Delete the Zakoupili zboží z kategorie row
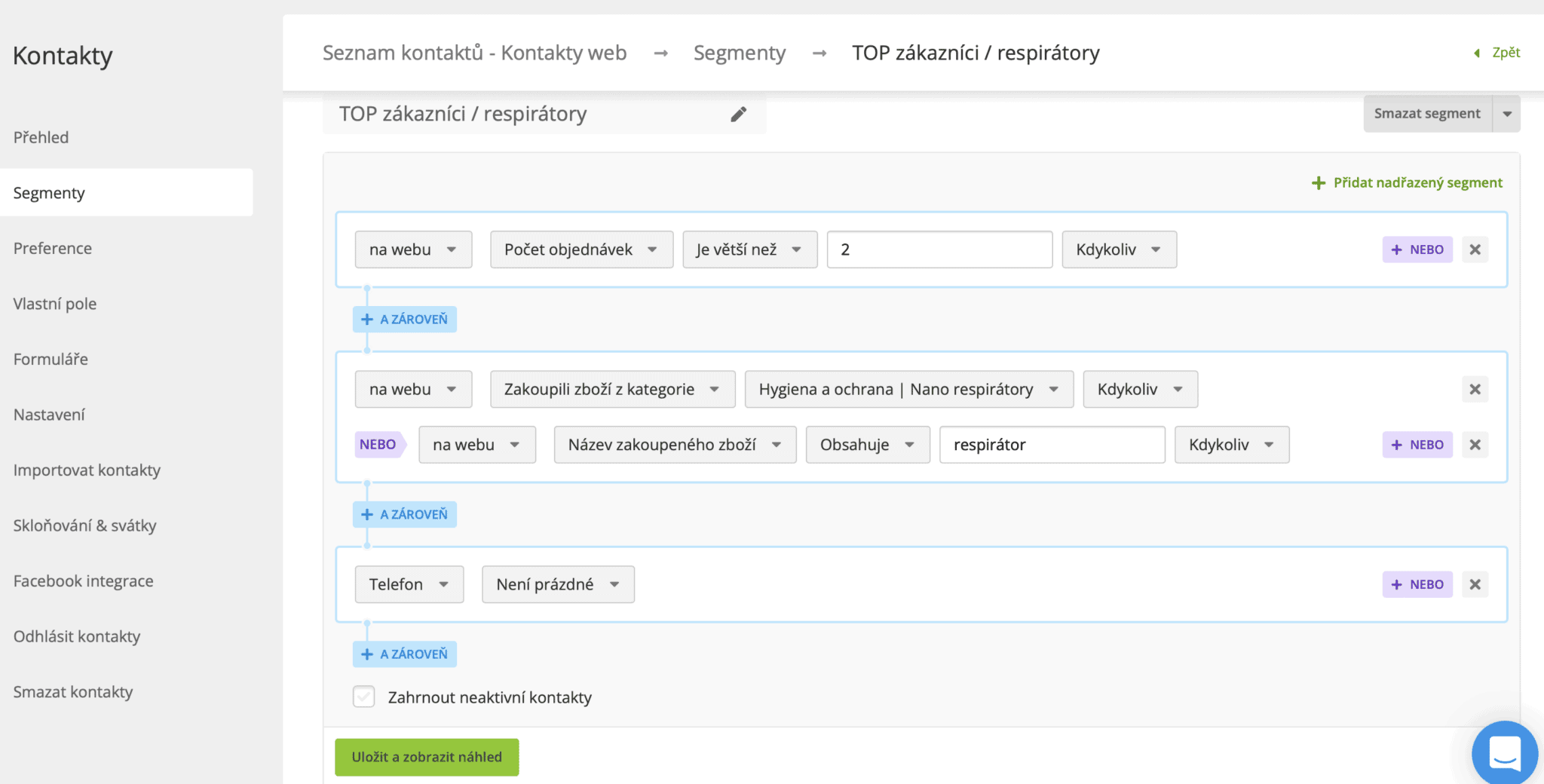The height and width of the screenshot is (784, 1544). click(x=1475, y=389)
